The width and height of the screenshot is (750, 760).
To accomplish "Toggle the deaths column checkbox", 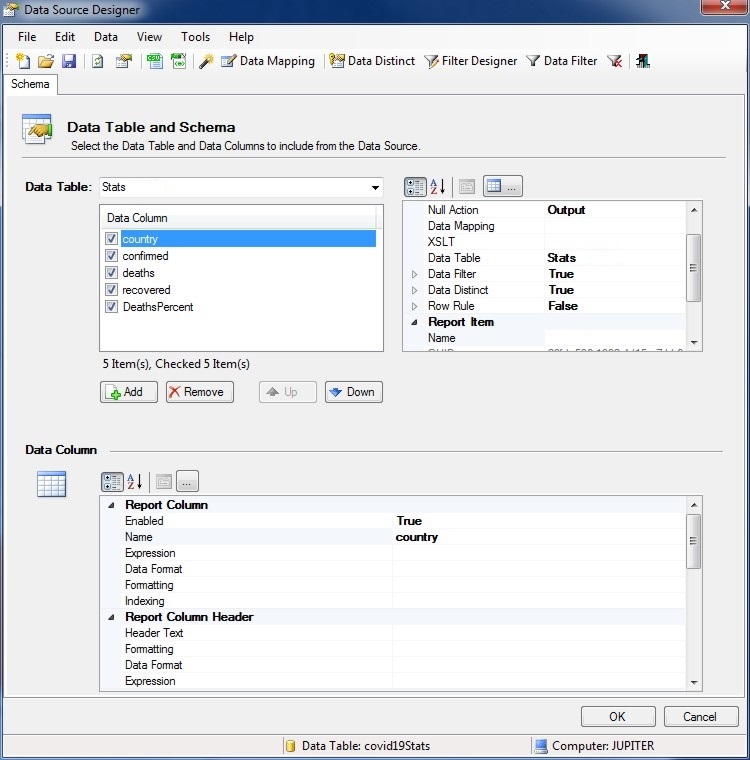I will pyautogui.click(x=112, y=273).
